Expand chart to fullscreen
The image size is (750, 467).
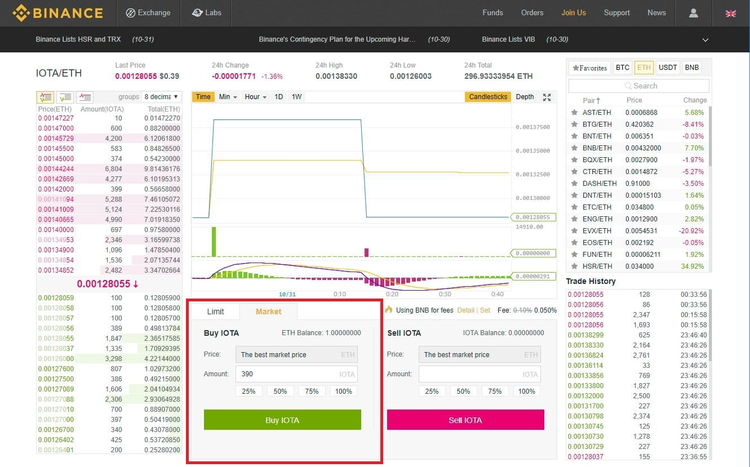coord(547,97)
